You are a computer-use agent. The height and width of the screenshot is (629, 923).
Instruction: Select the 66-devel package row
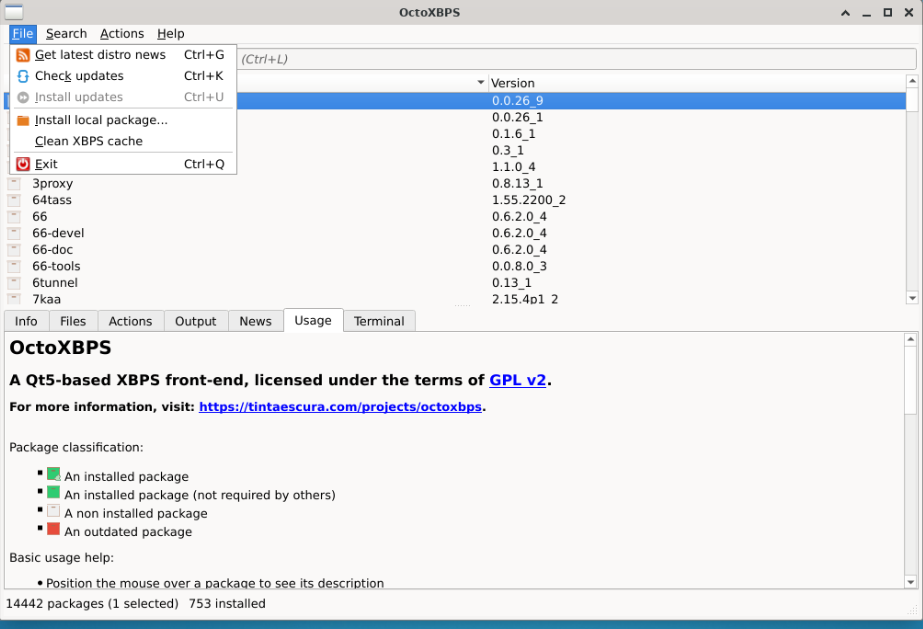tap(455, 233)
